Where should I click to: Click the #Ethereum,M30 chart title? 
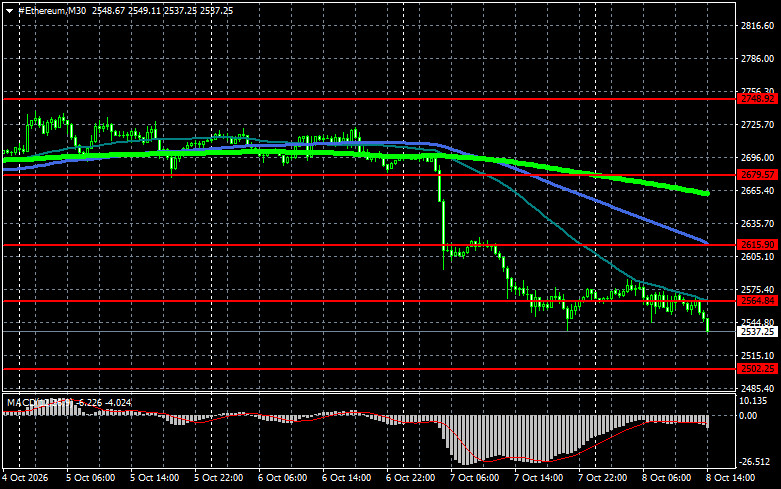tap(52, 10)
